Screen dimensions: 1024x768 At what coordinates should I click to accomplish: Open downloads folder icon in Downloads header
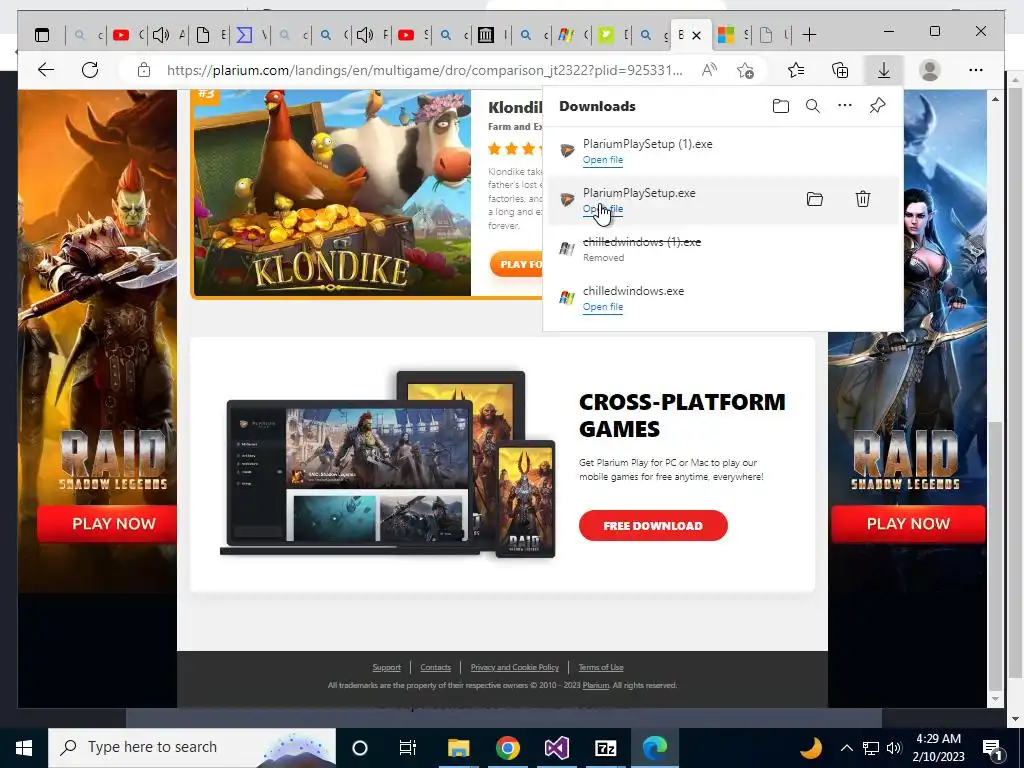click(780, 106)
